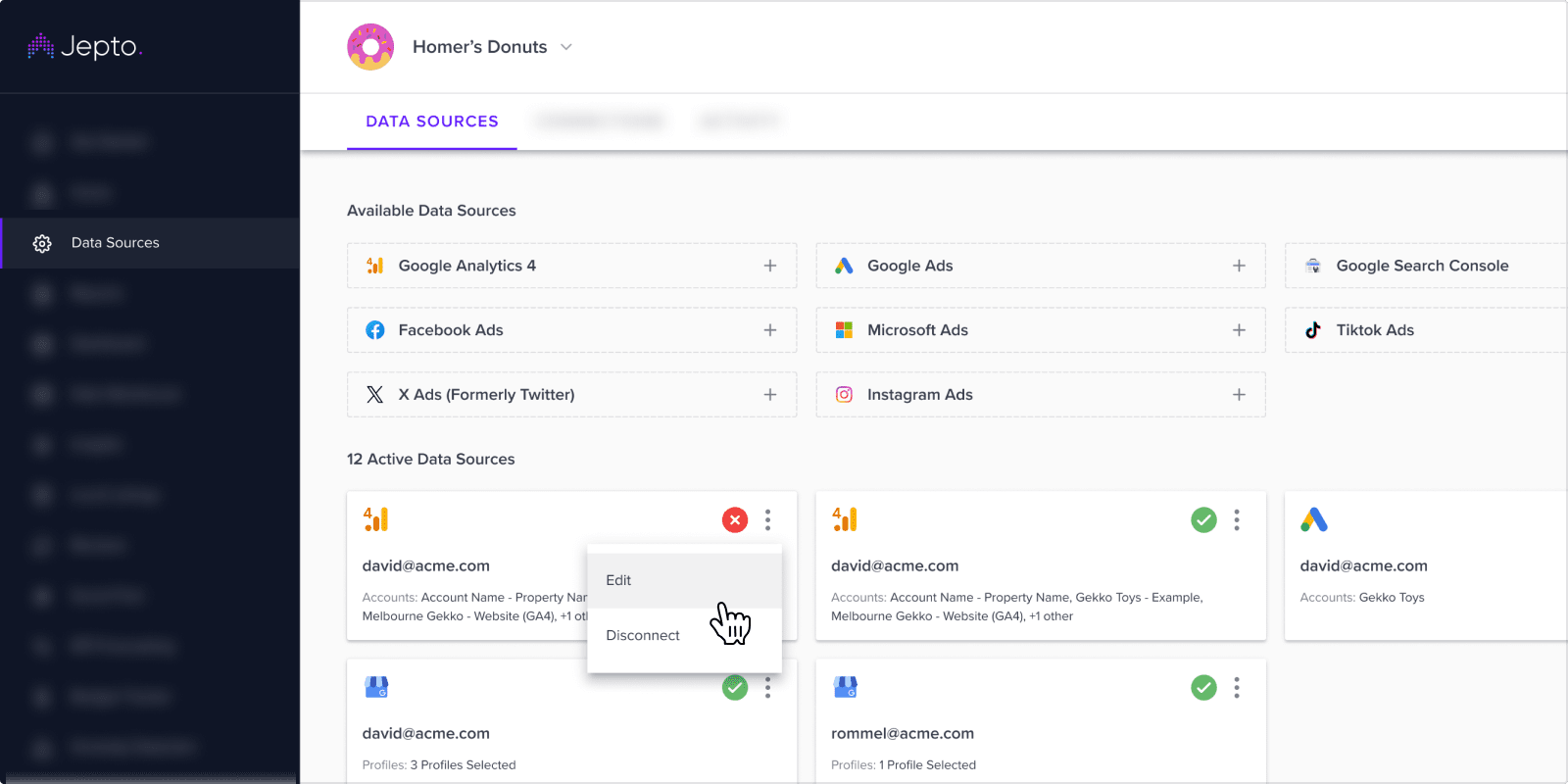
Task: Click the Google Ads plus icon
Action: pos(1239,266)
